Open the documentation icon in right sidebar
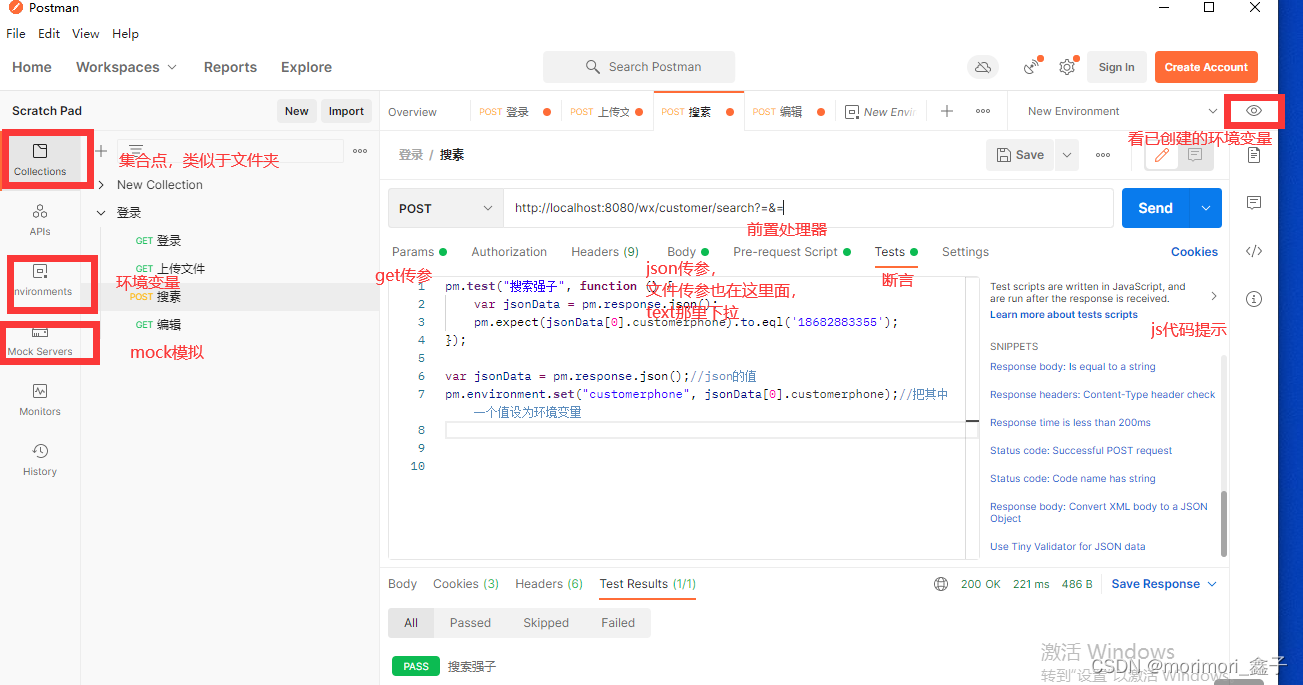Image resolution: width=1303 pixels, height=685 pixels. tap(1254, 155)
